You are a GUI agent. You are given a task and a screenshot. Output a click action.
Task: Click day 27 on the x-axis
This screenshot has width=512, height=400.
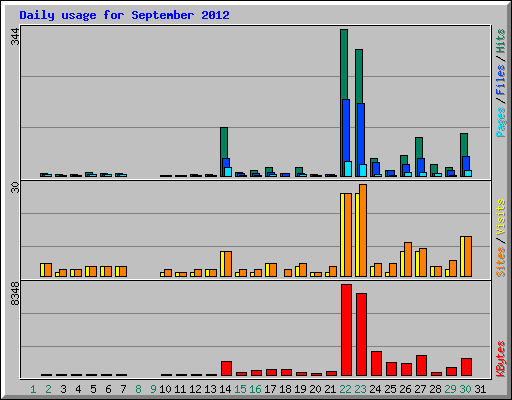(x=420, y=389)
